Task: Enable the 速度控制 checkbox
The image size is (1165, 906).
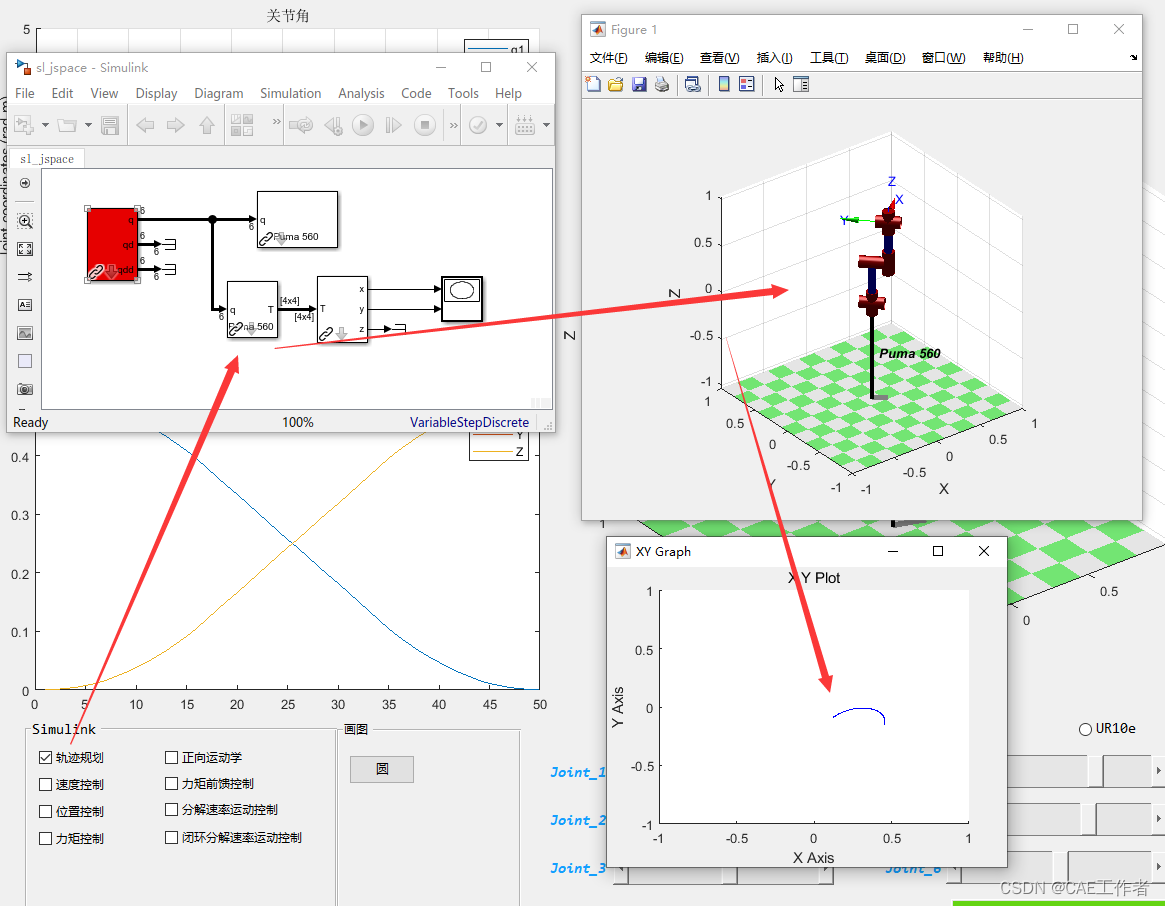Action: pos(45,784)
